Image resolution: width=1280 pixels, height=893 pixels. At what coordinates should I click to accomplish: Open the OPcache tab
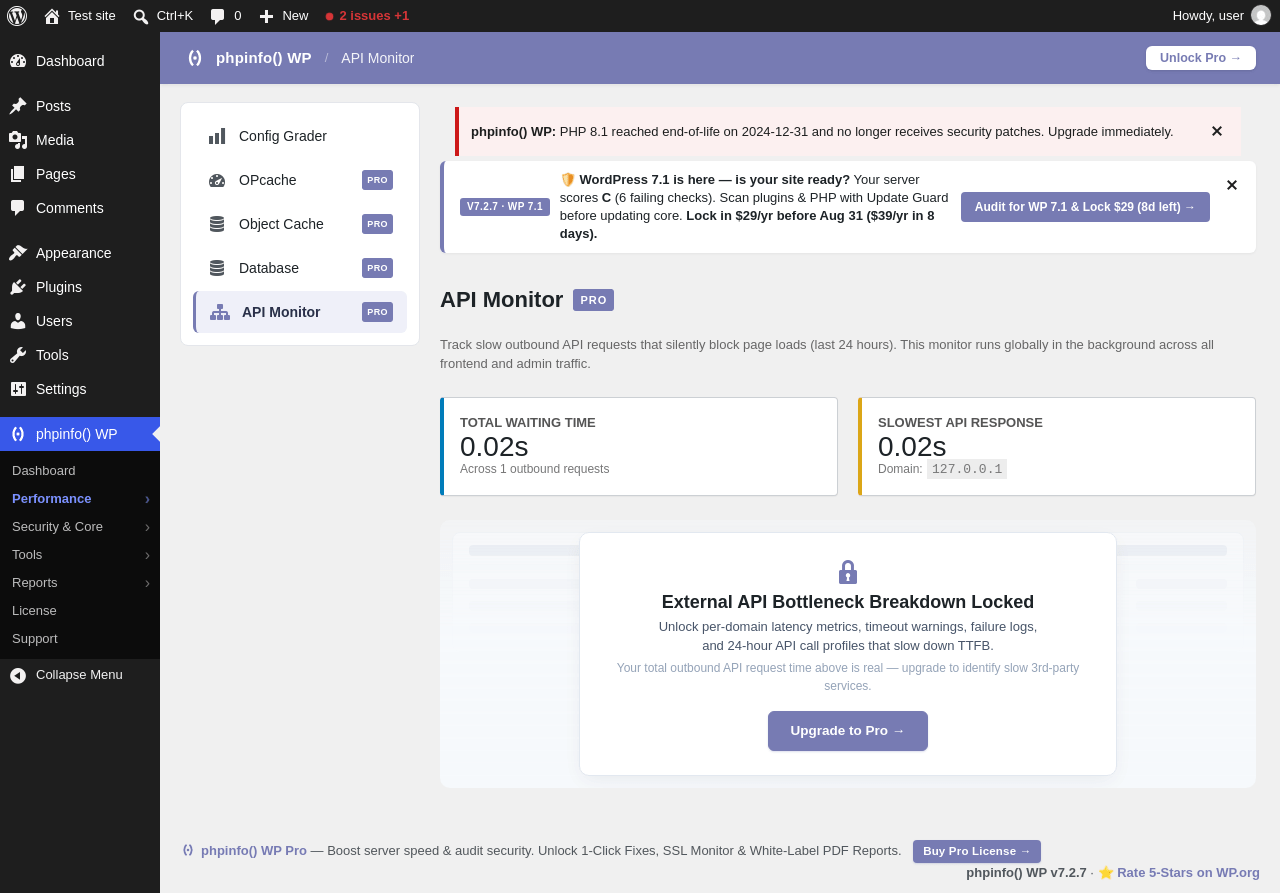coord(300,180)
